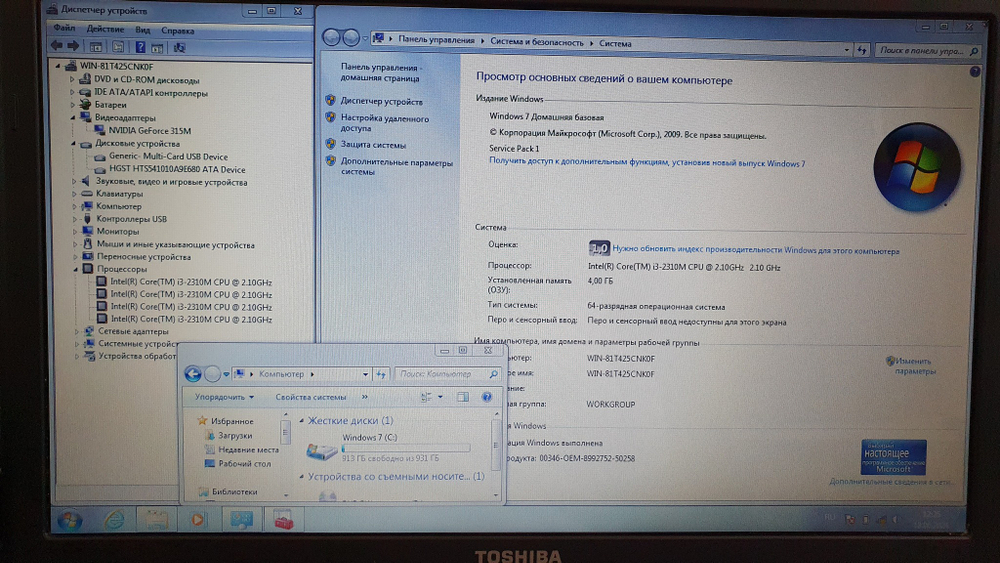
Task: Select Звуковые, видео и игровые устройства
Action: click(172, 182)
